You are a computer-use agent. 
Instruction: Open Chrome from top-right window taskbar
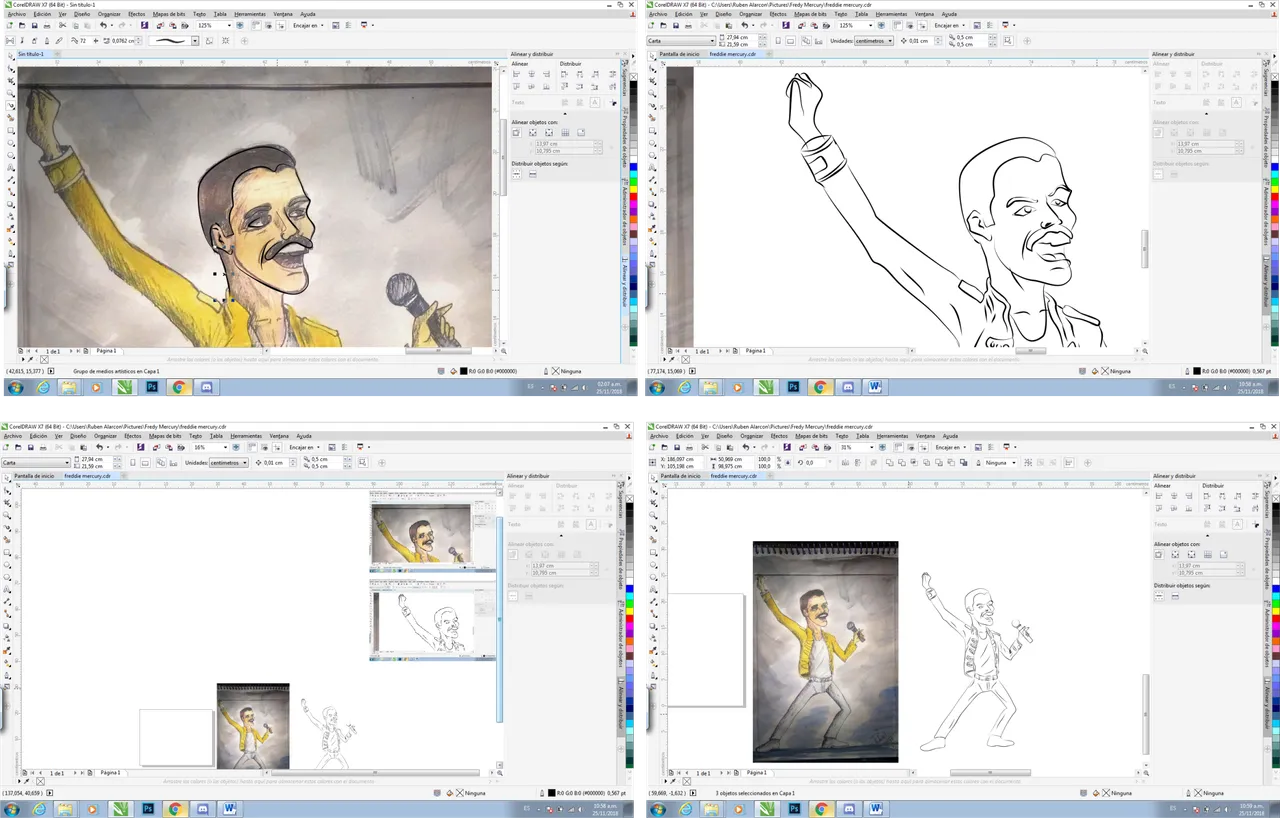820,386
